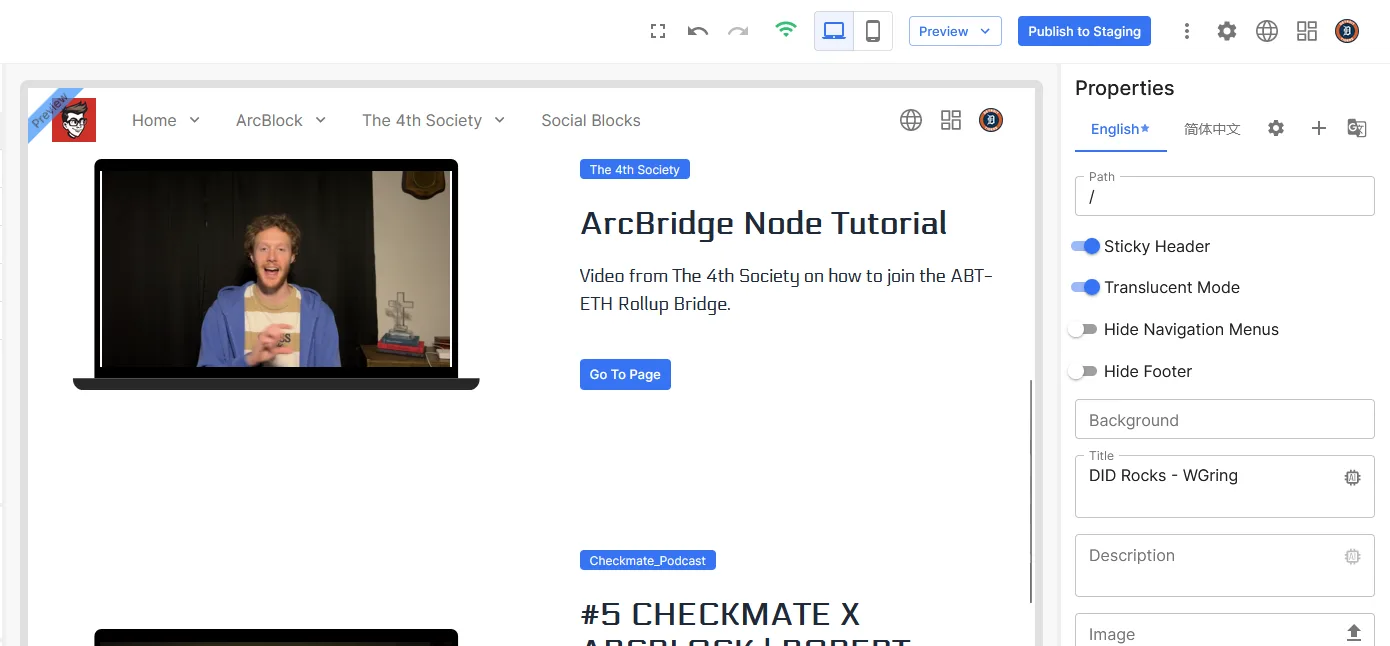Screen dimensions: 1390x646
Task: Click the Properties panel title
Action: (x=1124, y=88)
